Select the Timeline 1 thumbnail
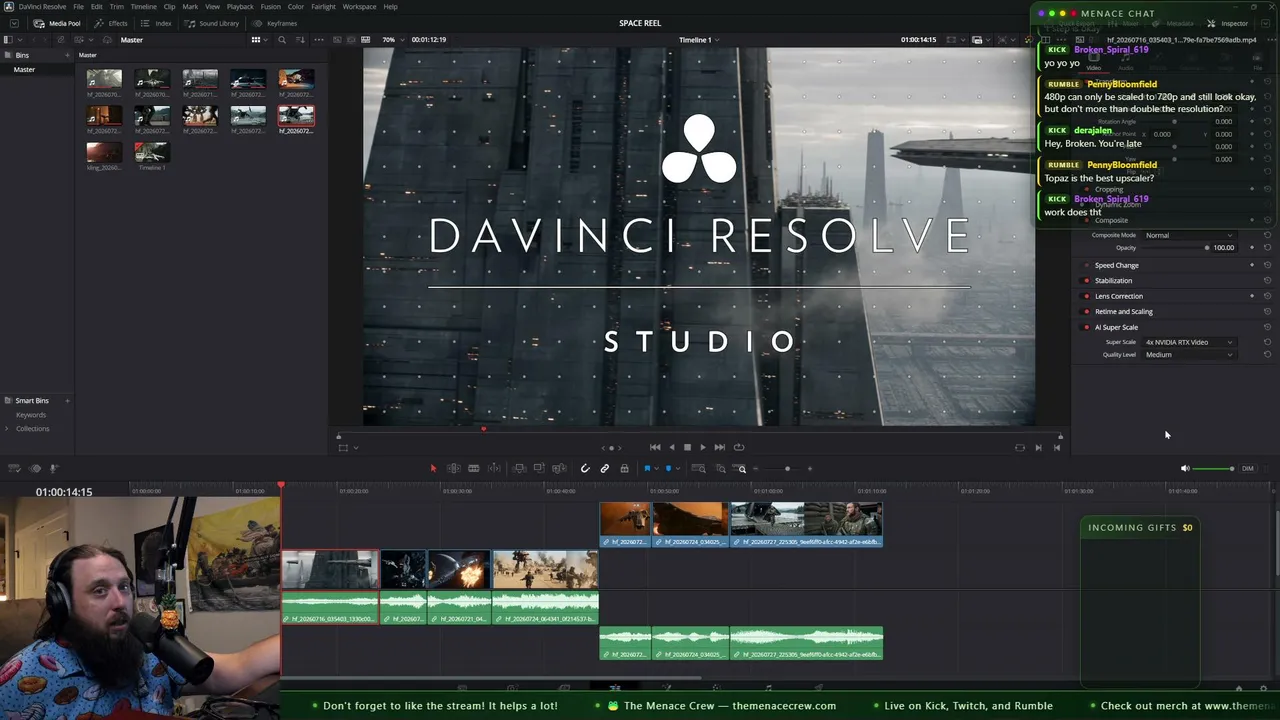 point(152,152)
